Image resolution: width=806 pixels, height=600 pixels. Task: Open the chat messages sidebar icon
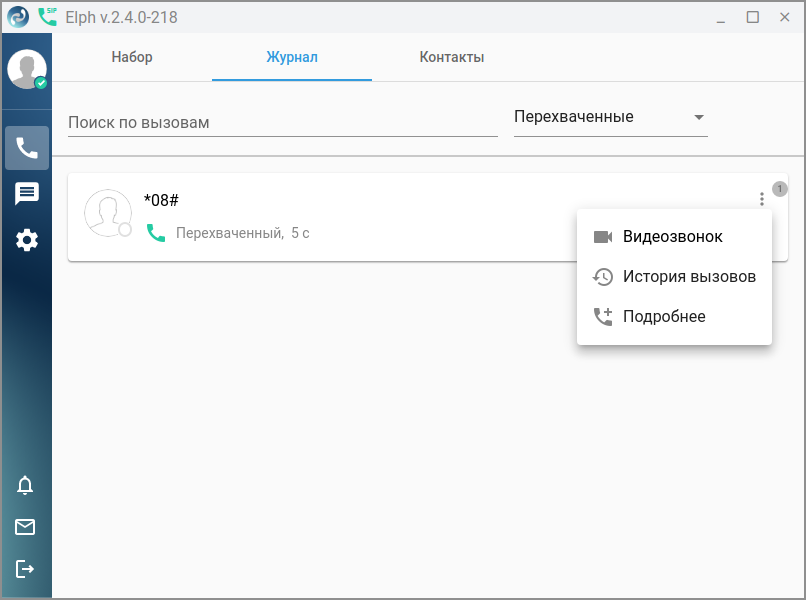point(27,194)
